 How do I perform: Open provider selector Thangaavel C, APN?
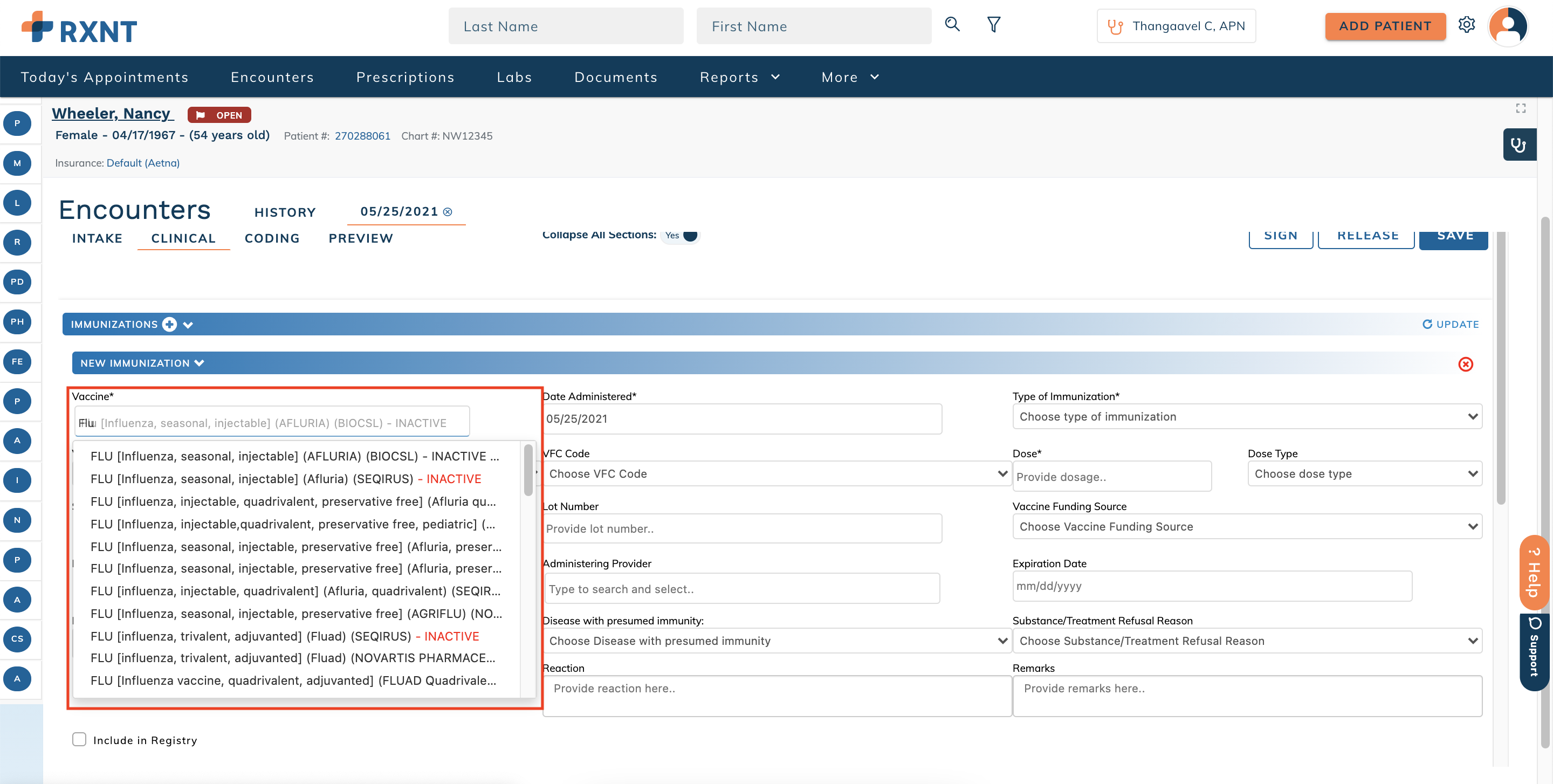1176,26
